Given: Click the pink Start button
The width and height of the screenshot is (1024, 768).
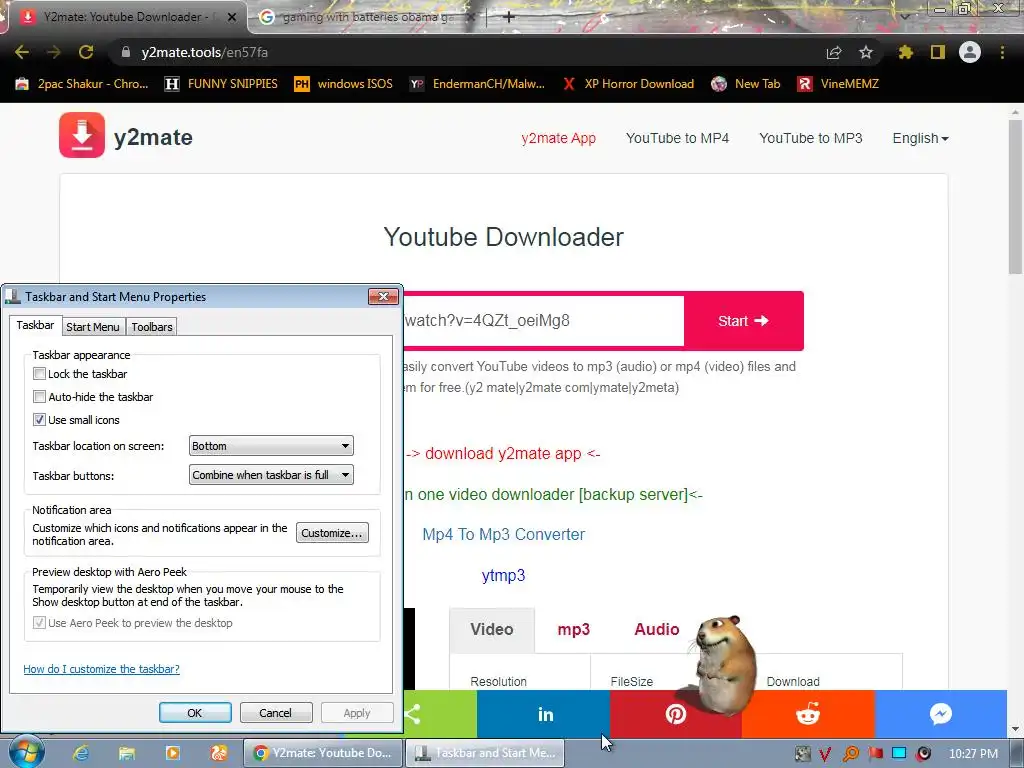Looking at the screenshot, I should tap(743, 321).
